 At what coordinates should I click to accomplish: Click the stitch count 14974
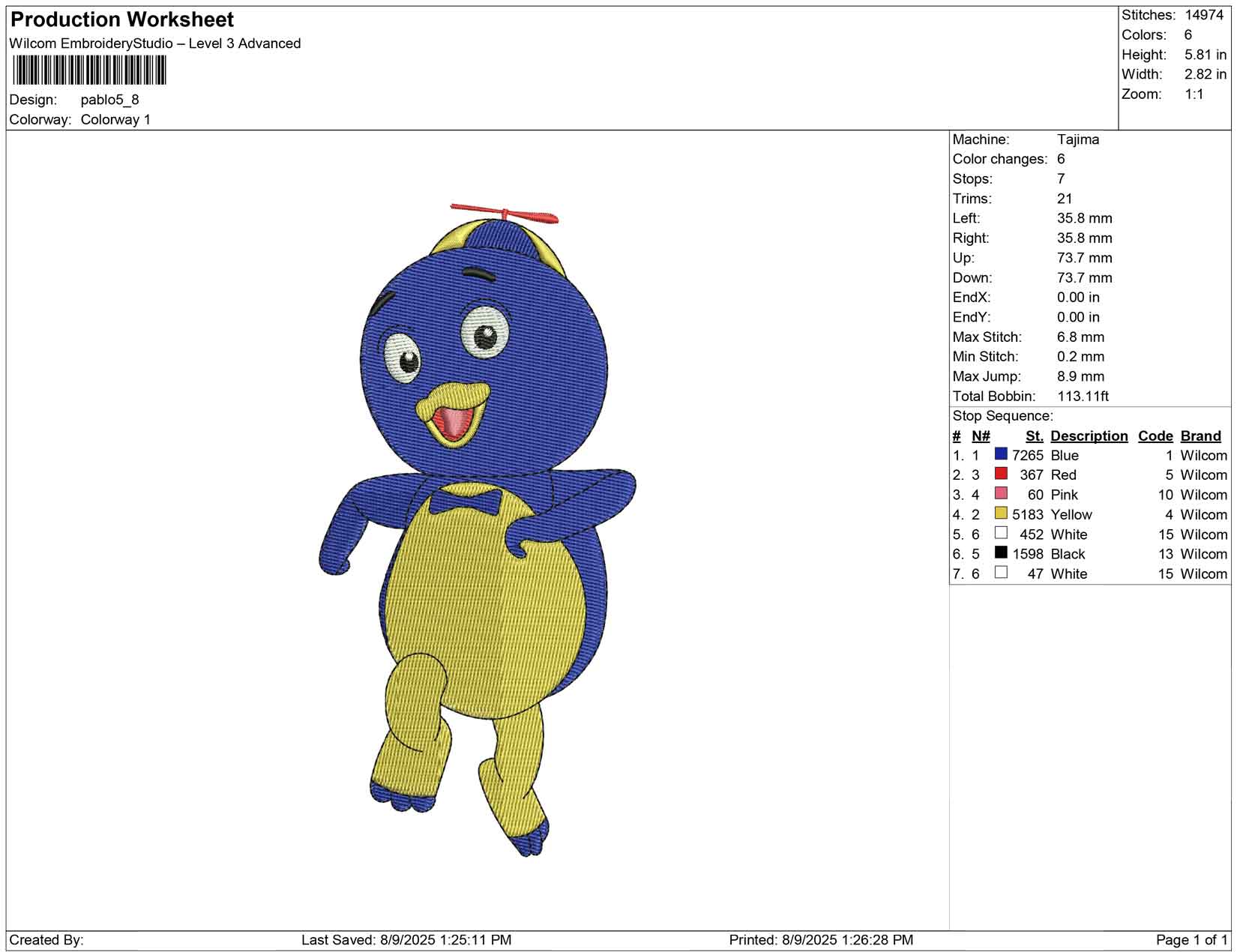click(x=1204, y=15)
